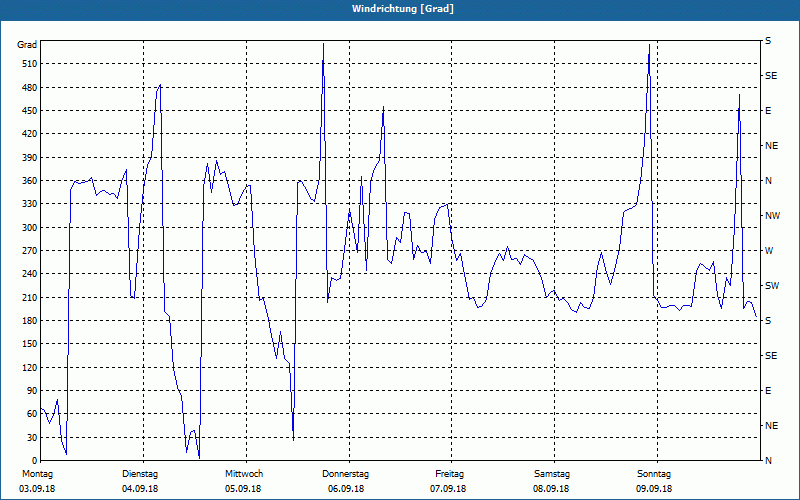Screen dimensions: 800x500
Task: Select the date 08.09.18
Action: 551,489
